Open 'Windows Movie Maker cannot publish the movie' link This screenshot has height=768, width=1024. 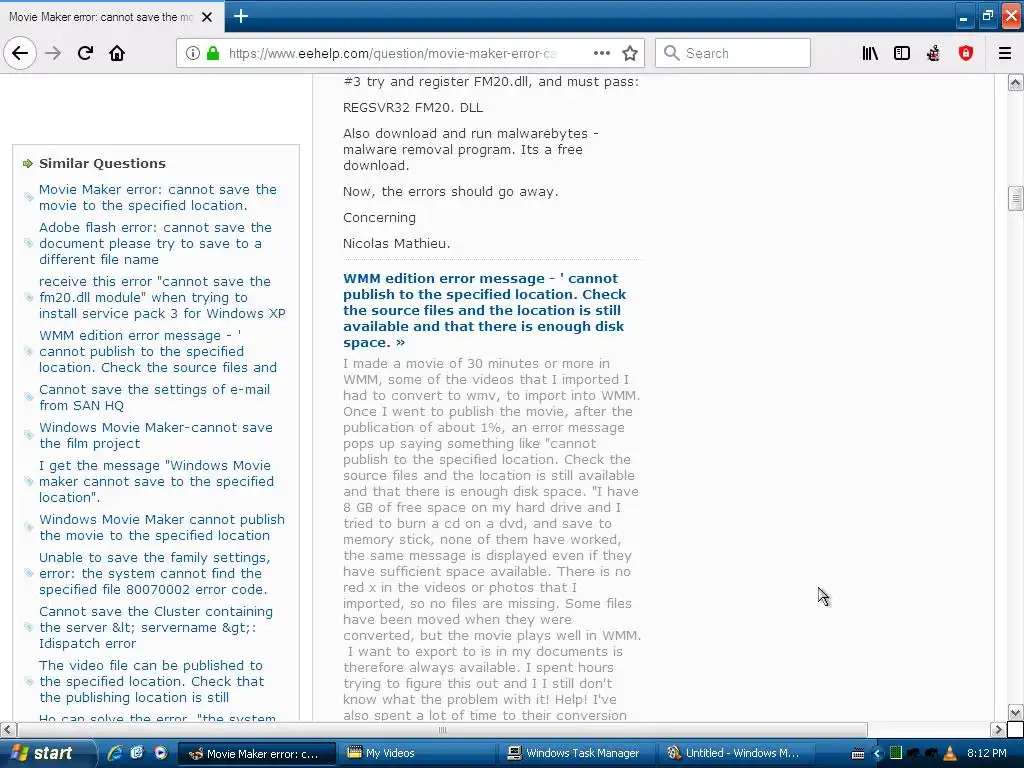click(161, 527)
